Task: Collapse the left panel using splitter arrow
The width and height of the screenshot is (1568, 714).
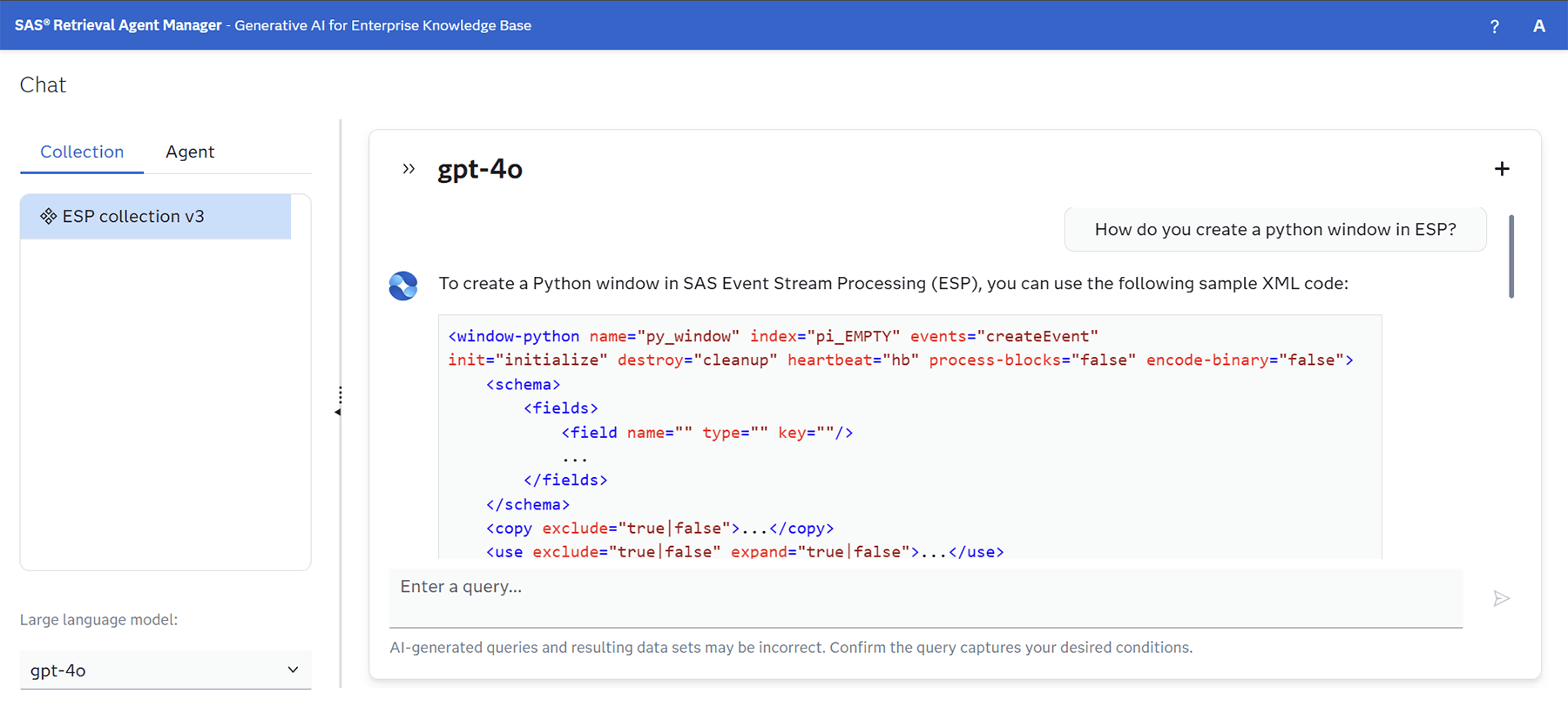Action: click(337, 412)
